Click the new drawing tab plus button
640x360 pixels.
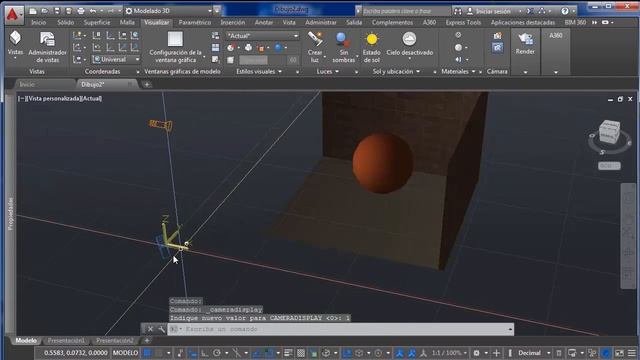[147, 84]
